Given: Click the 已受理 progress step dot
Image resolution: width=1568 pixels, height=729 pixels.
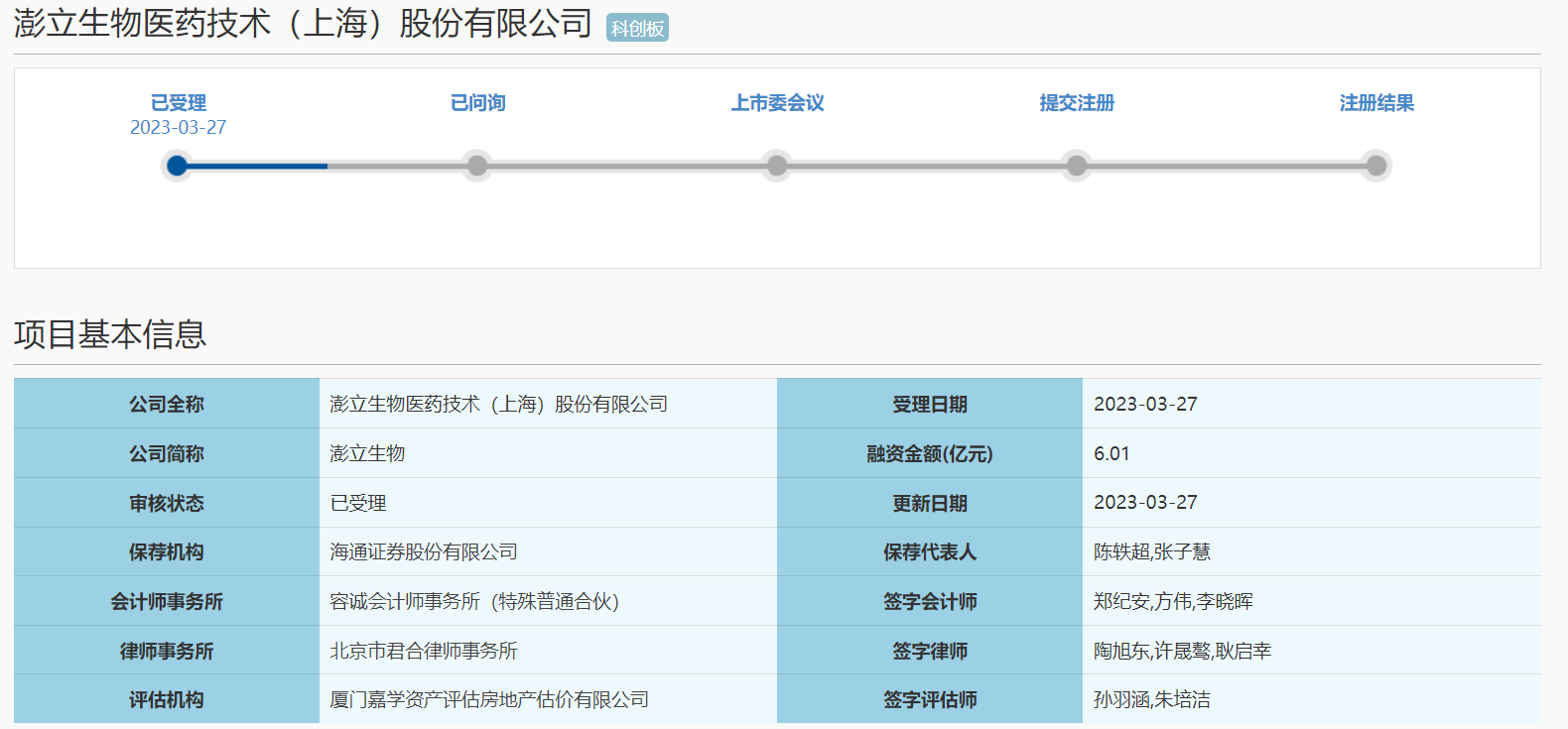Looking at the screenshot, I should pos(178,166).
